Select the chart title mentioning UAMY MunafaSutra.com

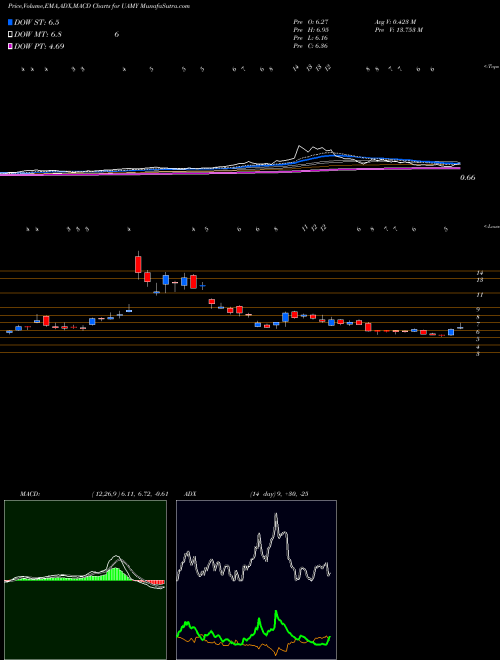tap(98, 7)
